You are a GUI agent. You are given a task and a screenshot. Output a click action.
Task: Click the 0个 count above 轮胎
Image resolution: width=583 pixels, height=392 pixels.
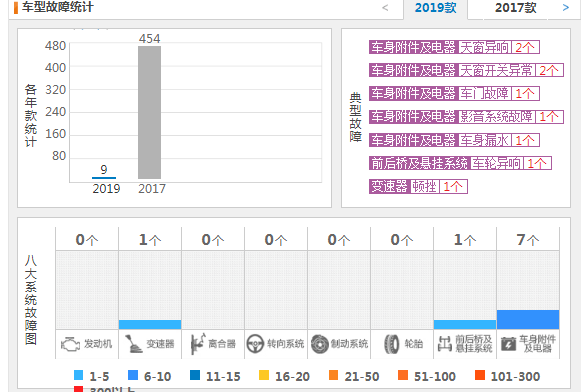(x=402, y=240)
